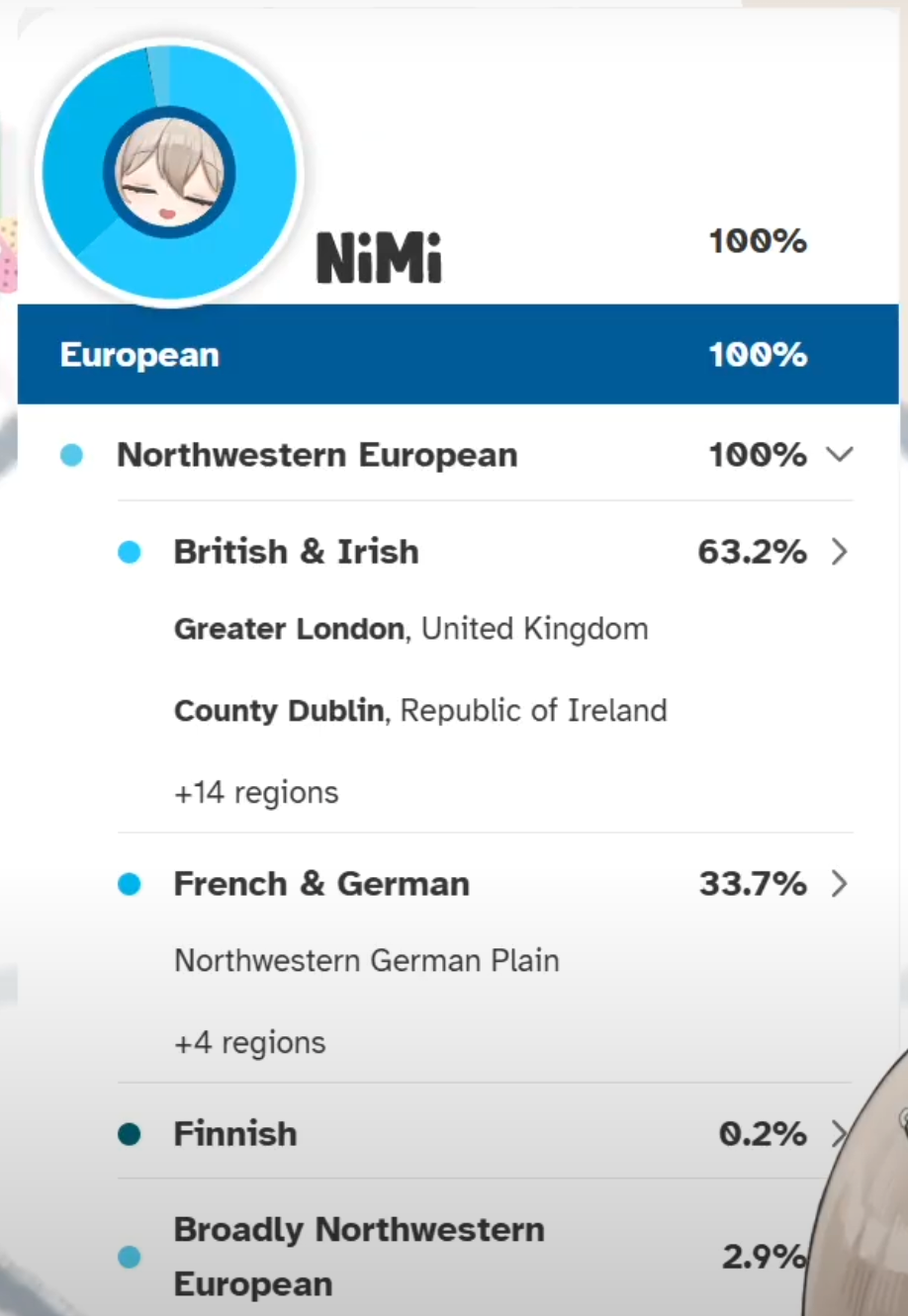
Task: Click the Northwestern German Plain region
Action: 366,961
